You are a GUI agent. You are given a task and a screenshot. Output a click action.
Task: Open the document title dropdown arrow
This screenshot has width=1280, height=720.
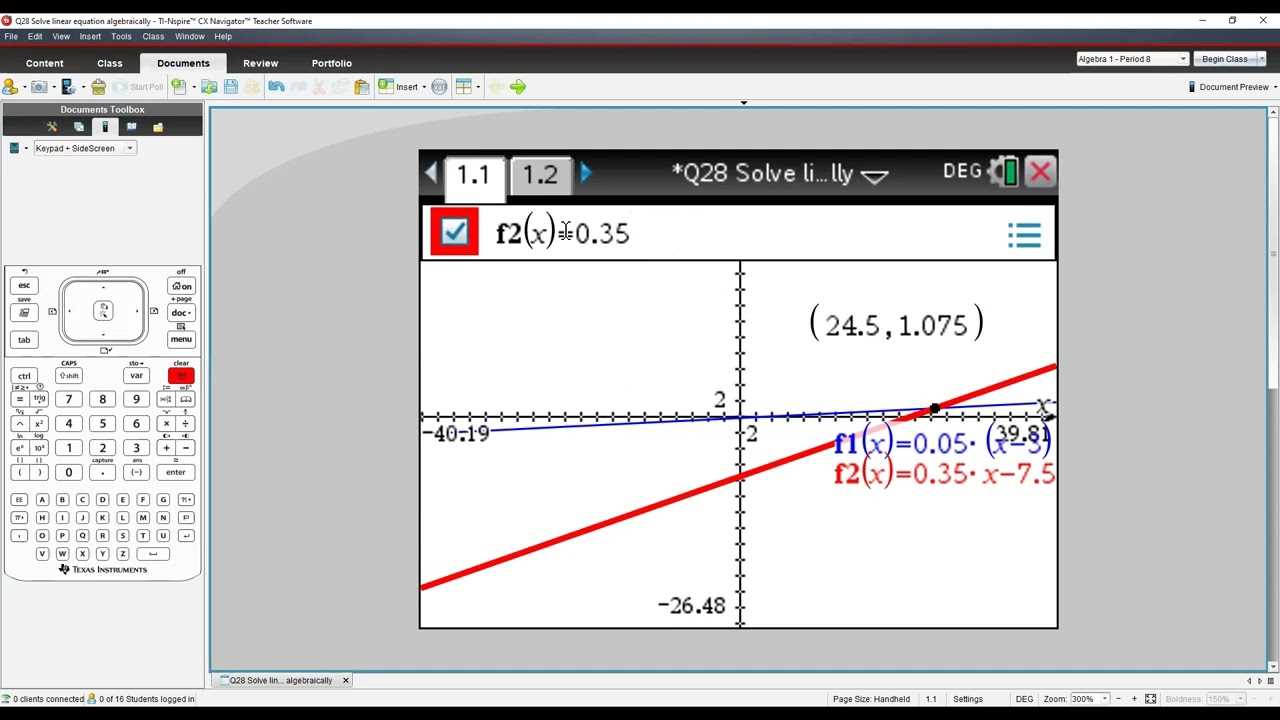[874, 176]
